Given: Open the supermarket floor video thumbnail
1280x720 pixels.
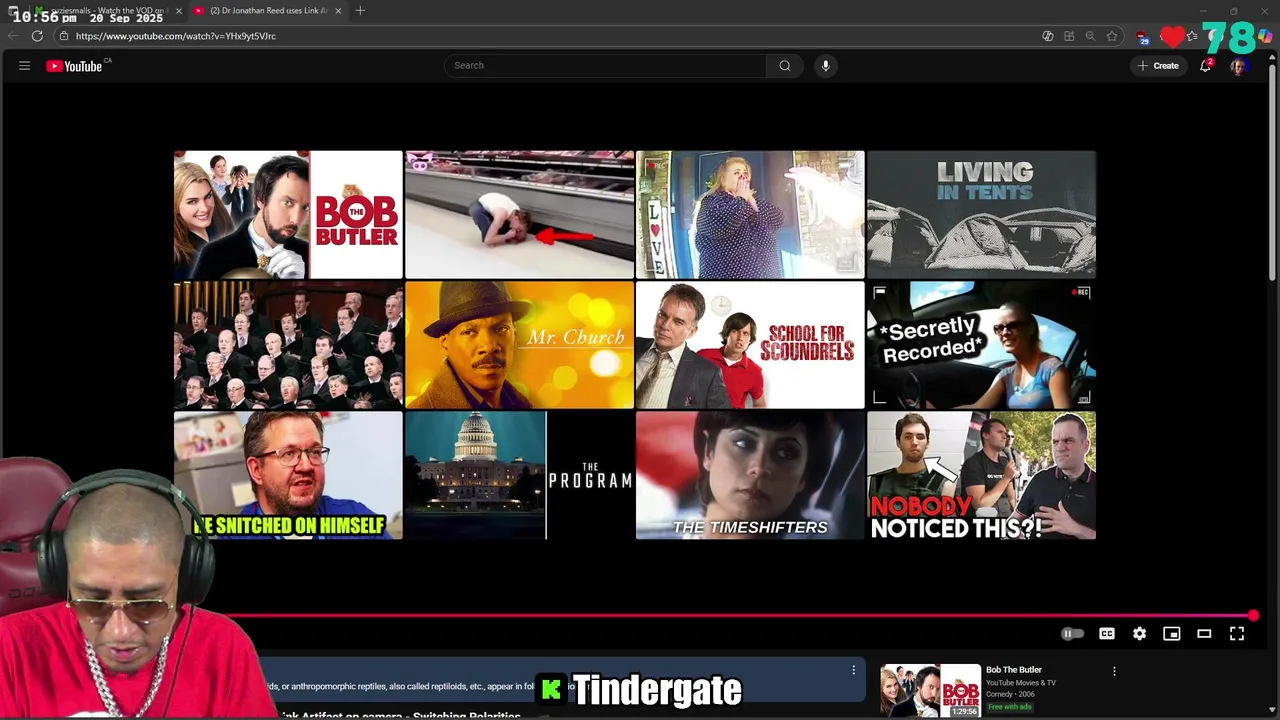Looking at the screenshot, I should point(519,215).
